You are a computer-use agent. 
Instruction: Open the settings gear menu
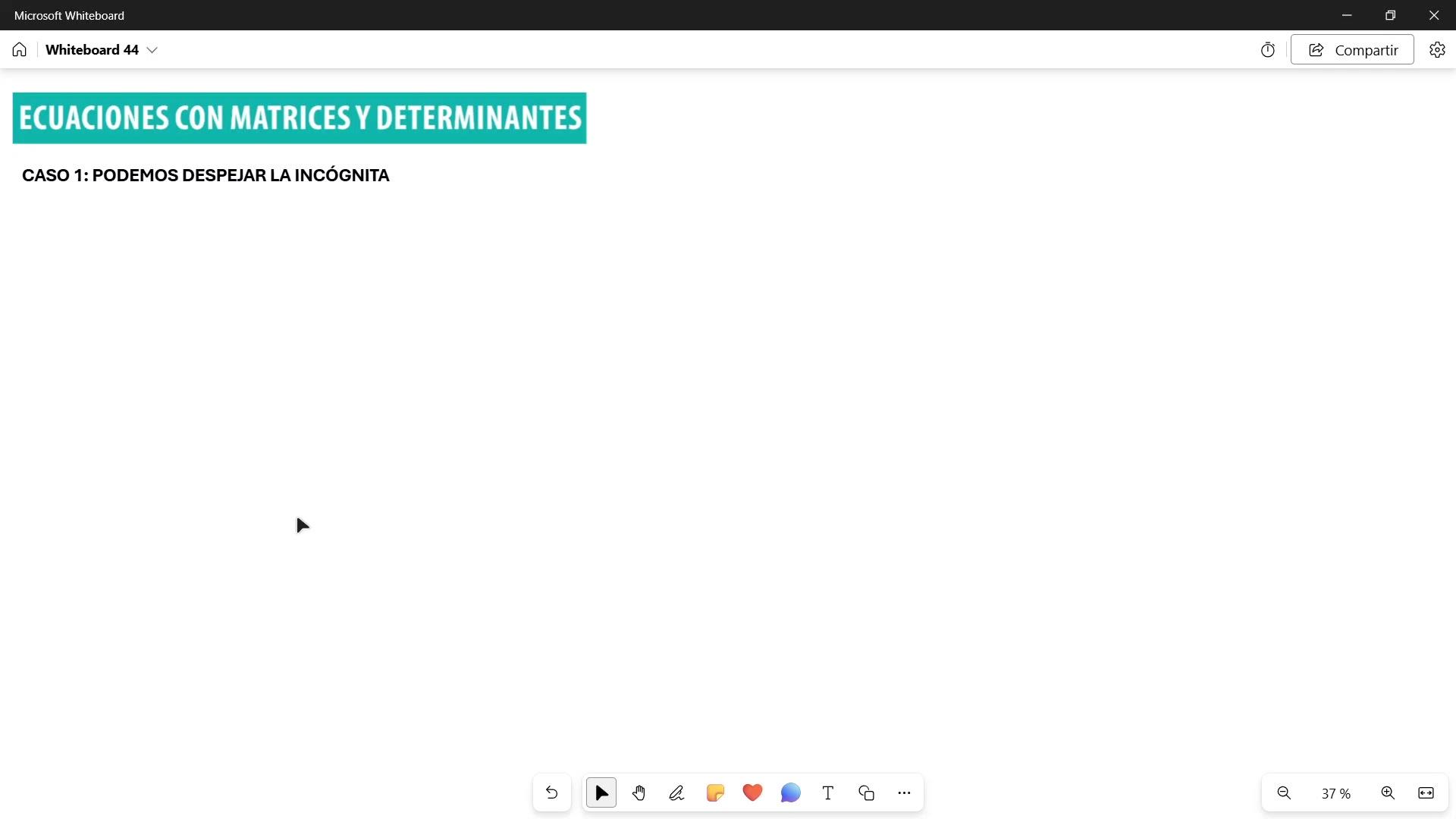pos(1437,50)
